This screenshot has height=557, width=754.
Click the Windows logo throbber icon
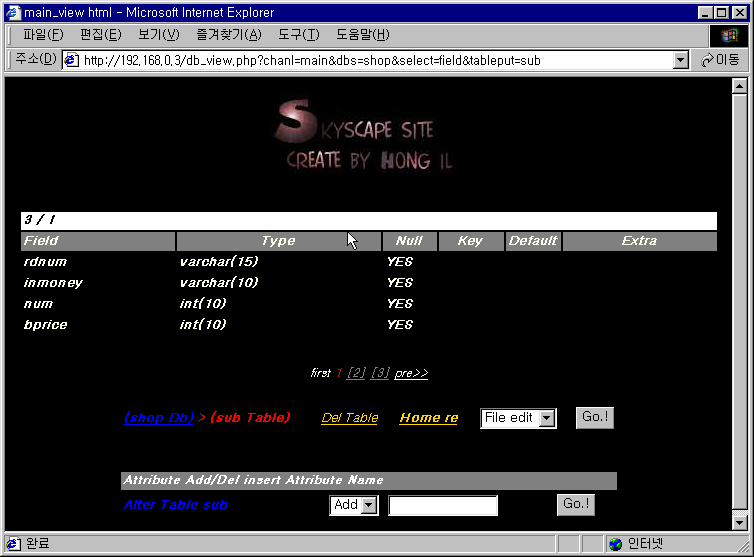click(x=729, y=35)
